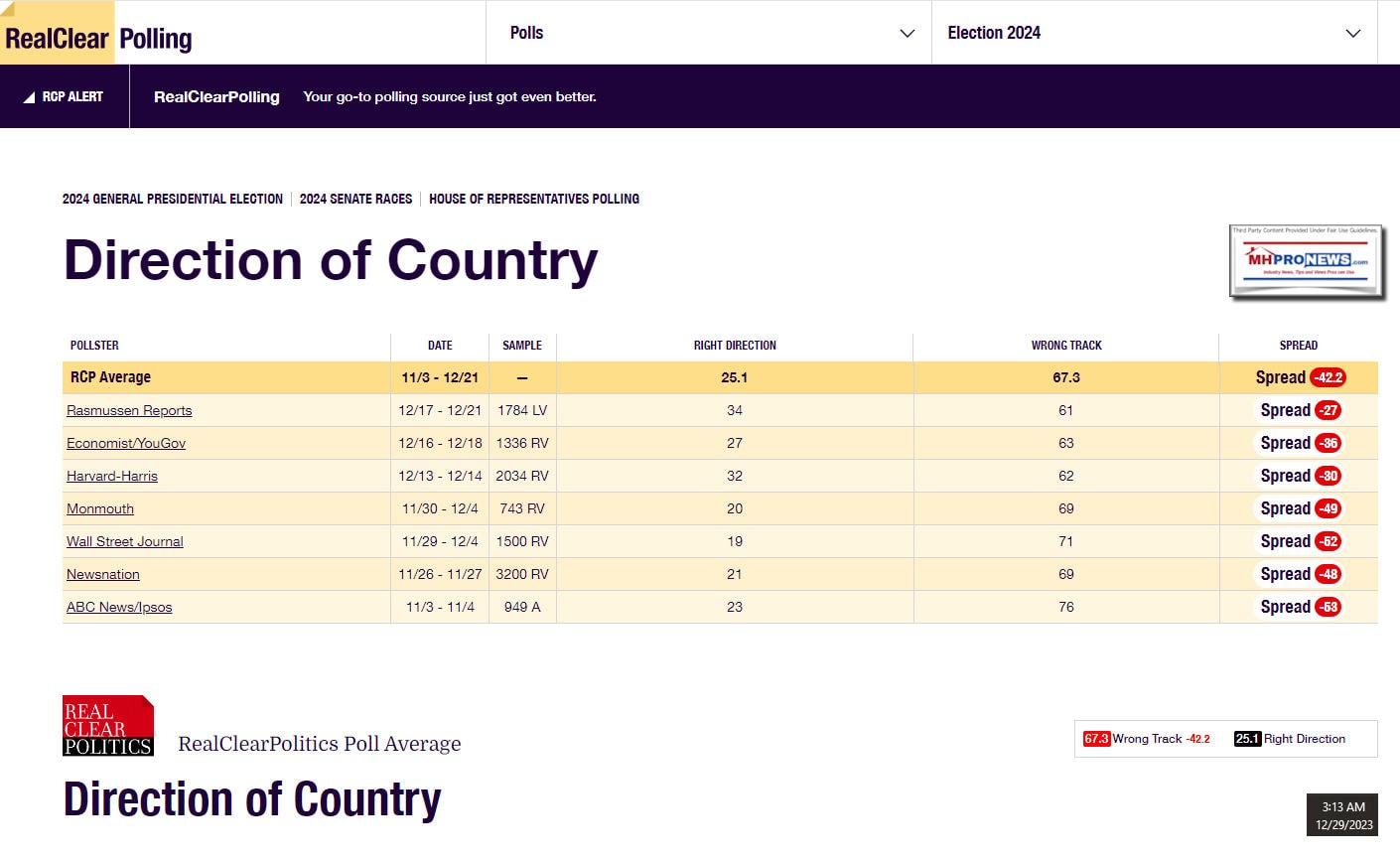Open the Economist/YouGov poll link
Screen dimensions: 1400x860
(126, 443)
